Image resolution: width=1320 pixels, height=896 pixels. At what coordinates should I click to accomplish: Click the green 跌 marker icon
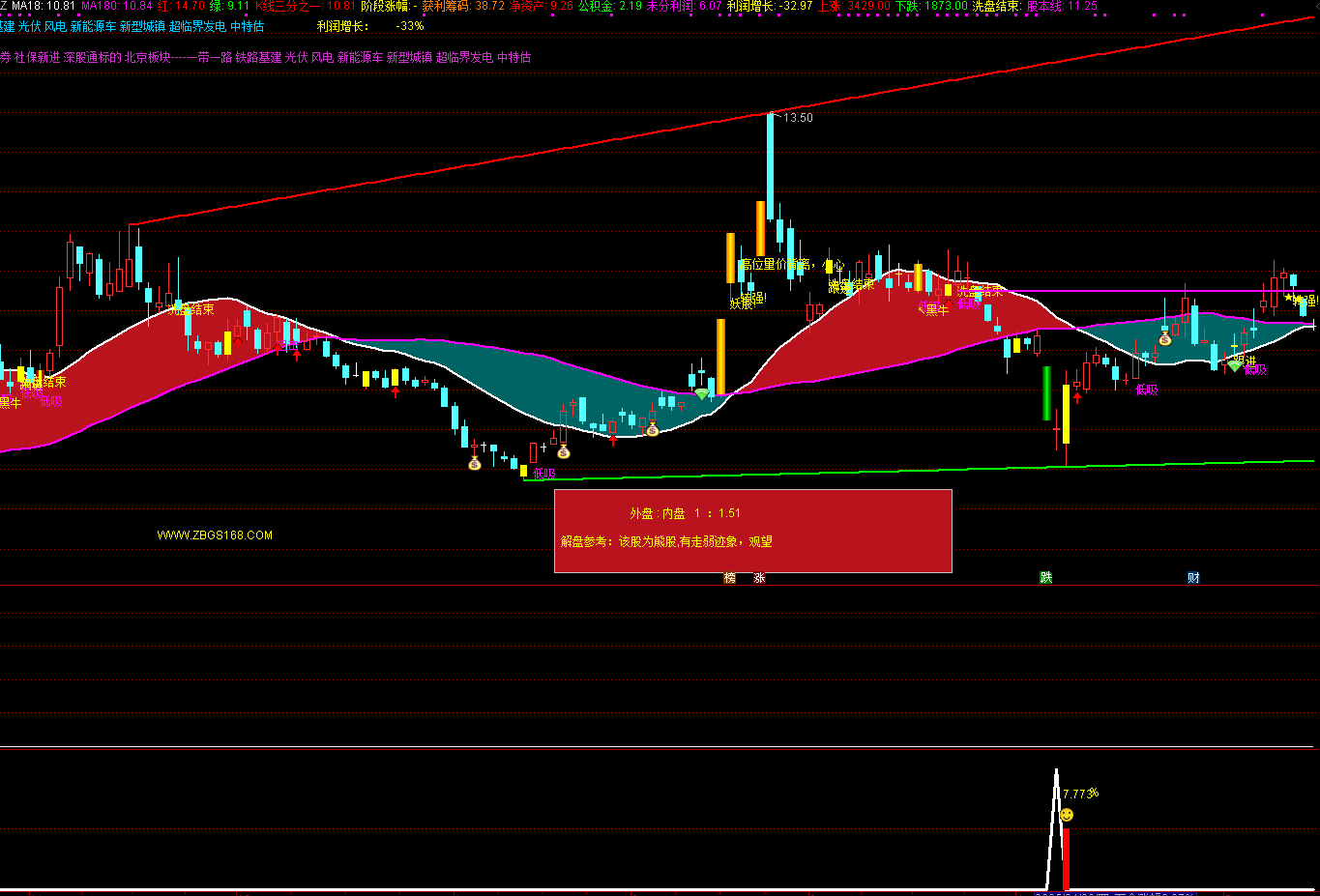[x=1046, y=578]
